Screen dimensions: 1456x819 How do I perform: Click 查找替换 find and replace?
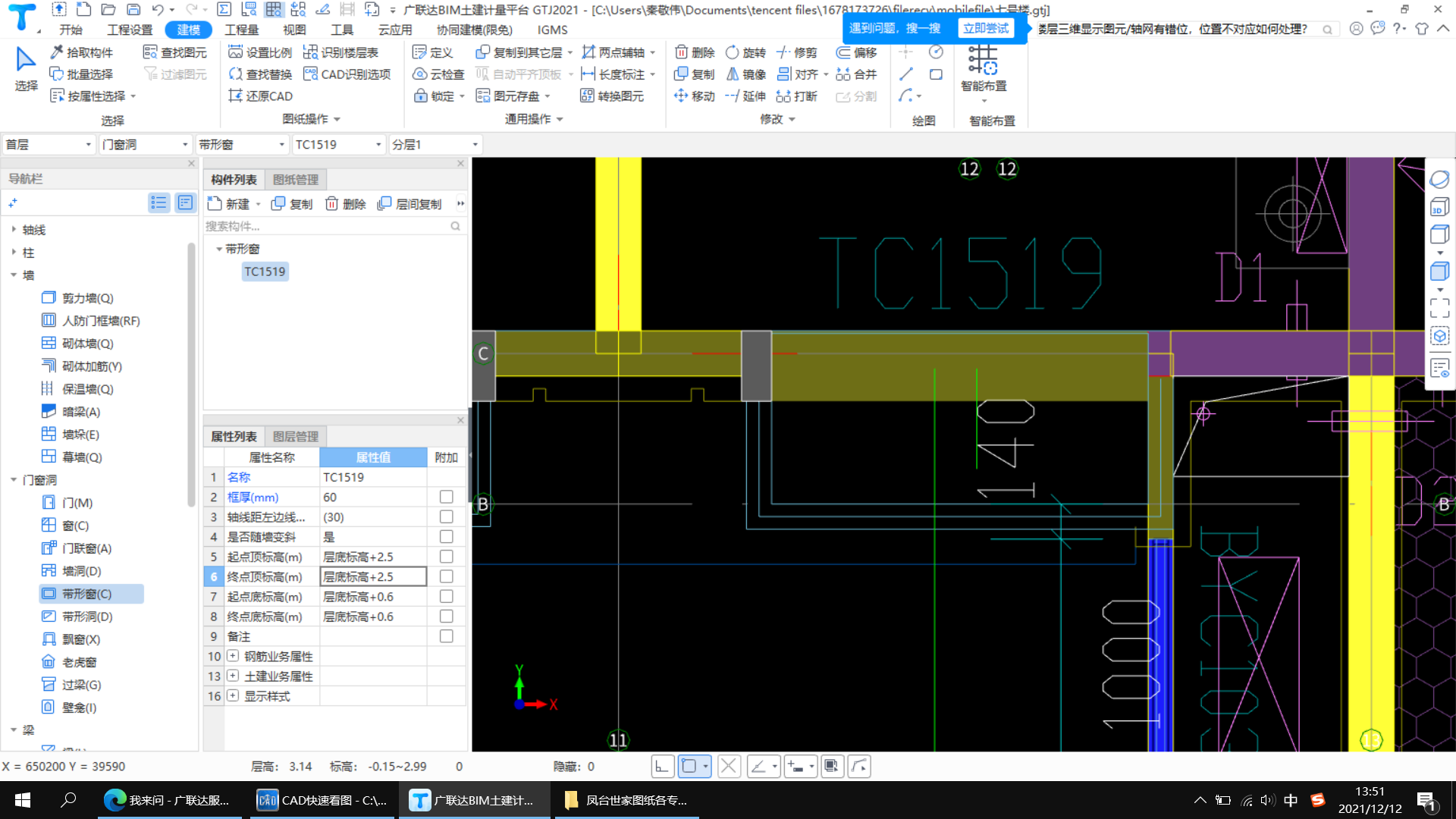(x=260, y=74)
